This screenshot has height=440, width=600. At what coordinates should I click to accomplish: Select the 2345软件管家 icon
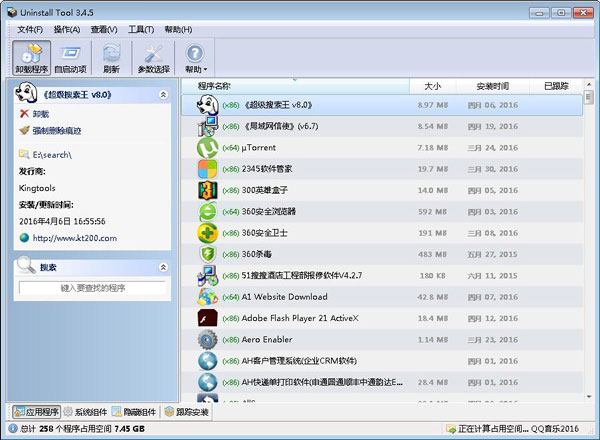click(207, 169)
